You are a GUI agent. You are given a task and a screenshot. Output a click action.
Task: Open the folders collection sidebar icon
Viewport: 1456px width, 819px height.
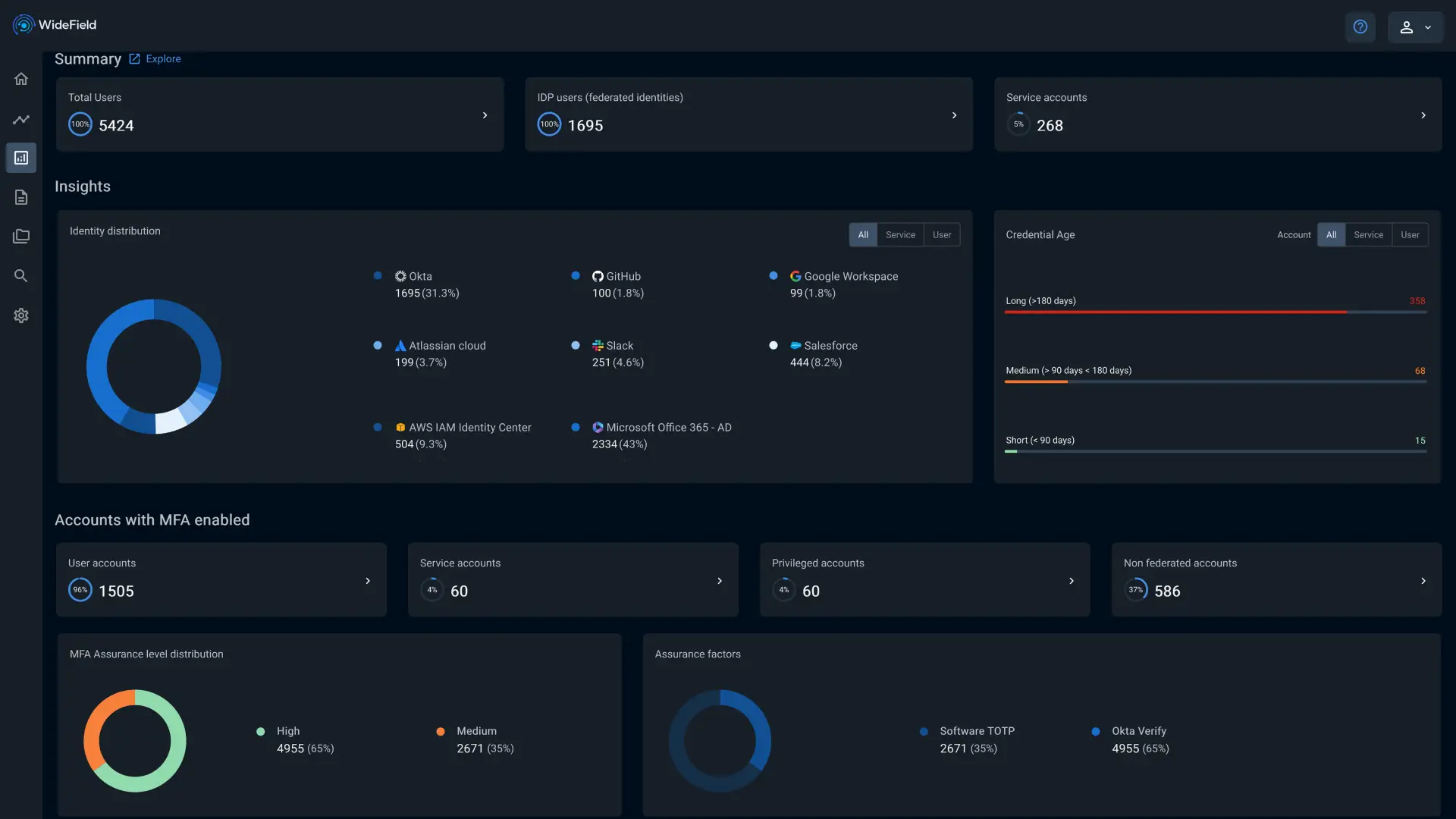pyautogui.click(x=21, y=237)
